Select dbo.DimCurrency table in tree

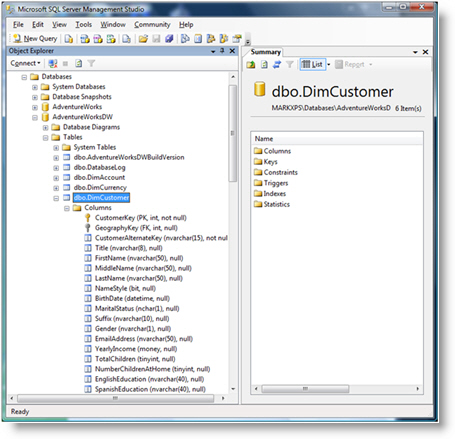tap(100, 187)
